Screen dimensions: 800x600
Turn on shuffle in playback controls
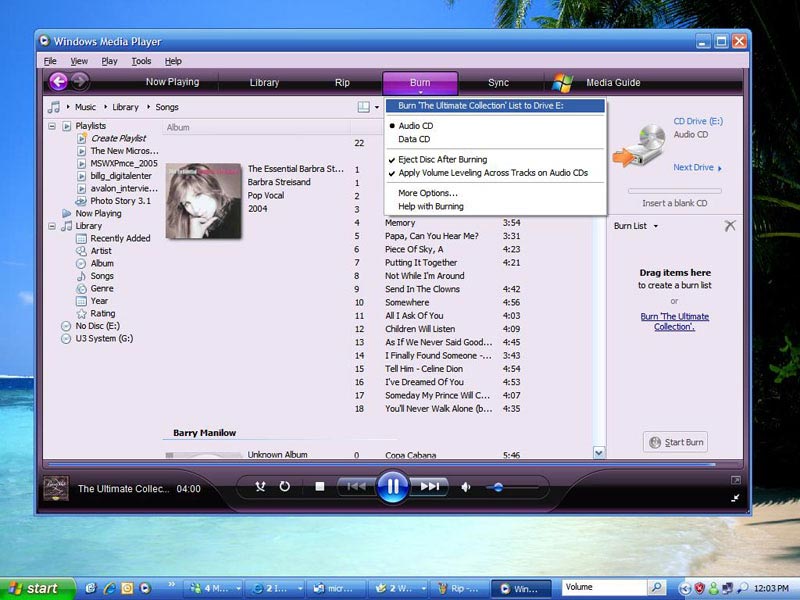click(260, 487)
